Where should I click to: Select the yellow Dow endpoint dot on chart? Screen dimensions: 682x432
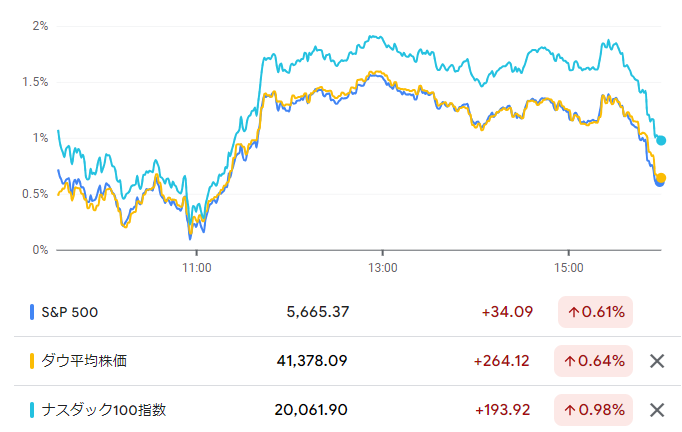point(661,177)
